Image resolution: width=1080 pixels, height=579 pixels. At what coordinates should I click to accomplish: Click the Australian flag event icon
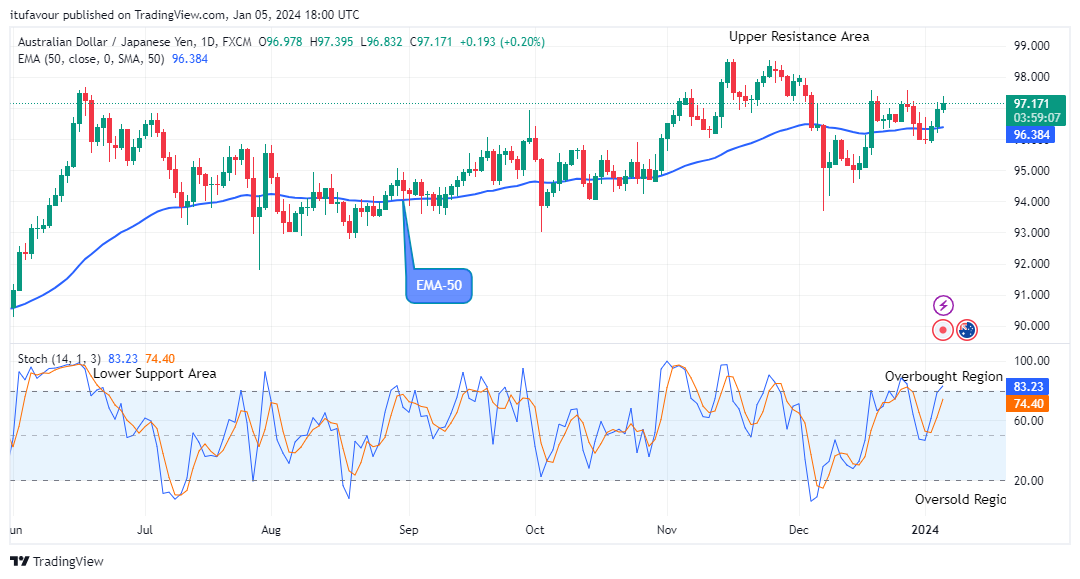point(967,330)
